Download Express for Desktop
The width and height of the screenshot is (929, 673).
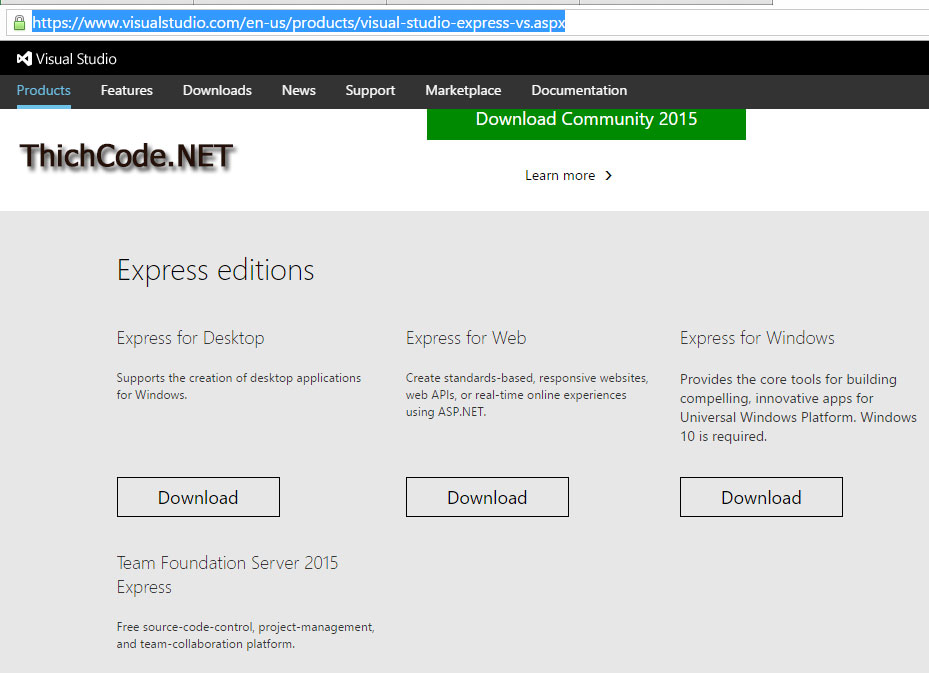coord(198,497)
